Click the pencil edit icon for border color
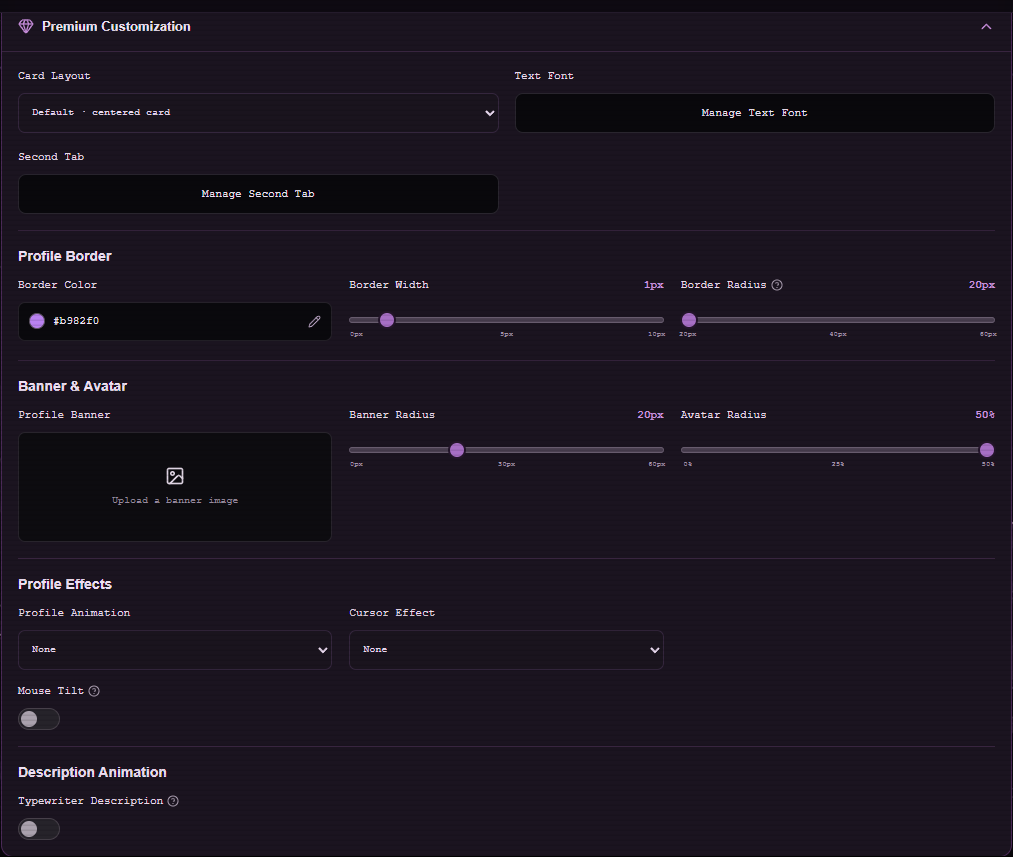 point(315,321)
